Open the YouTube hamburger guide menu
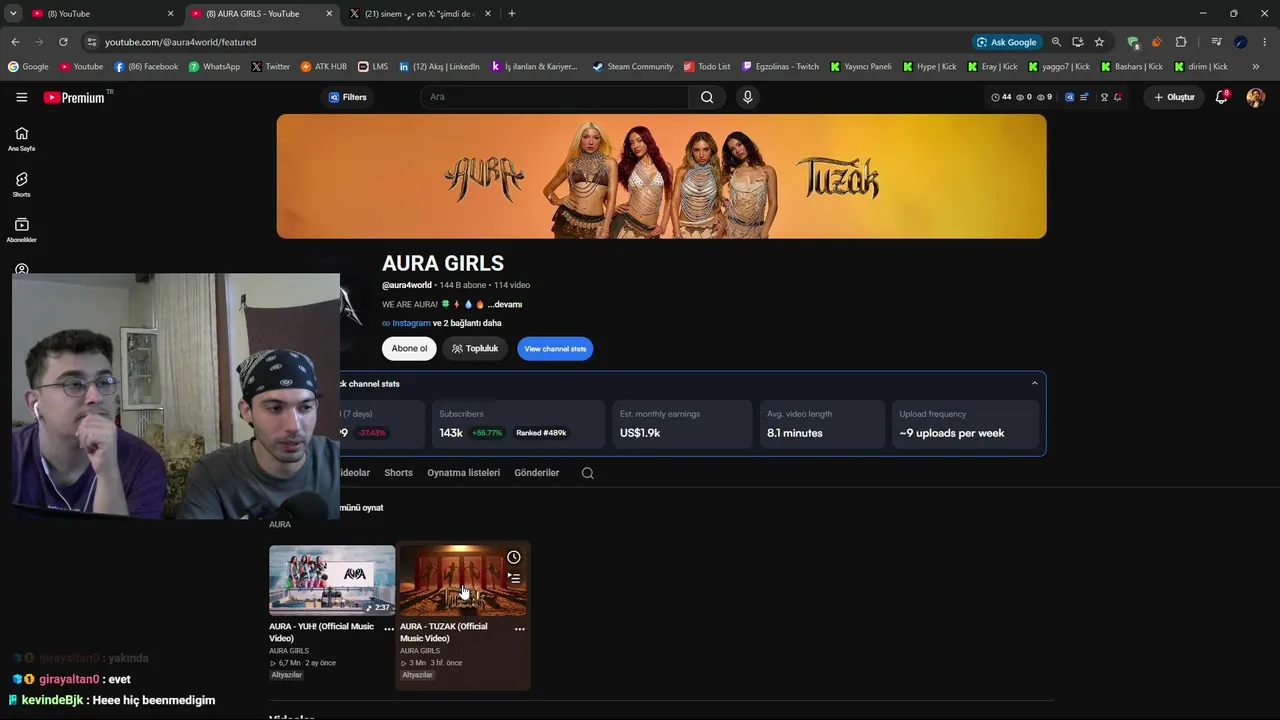 coord(21,97)
